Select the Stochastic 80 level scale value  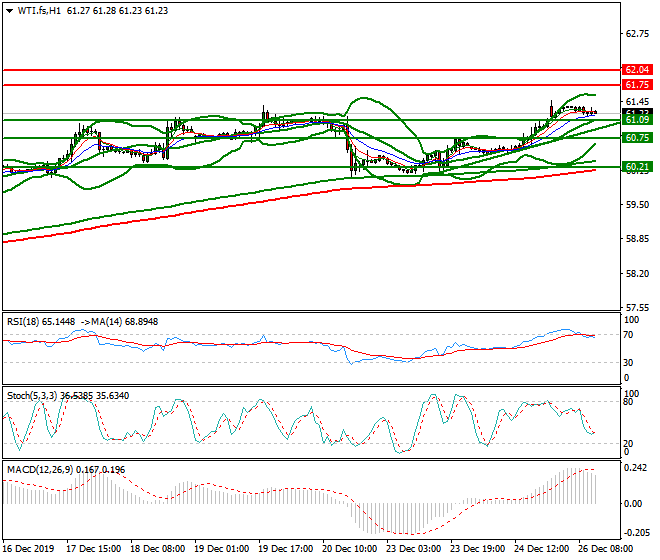click(628, 402)
